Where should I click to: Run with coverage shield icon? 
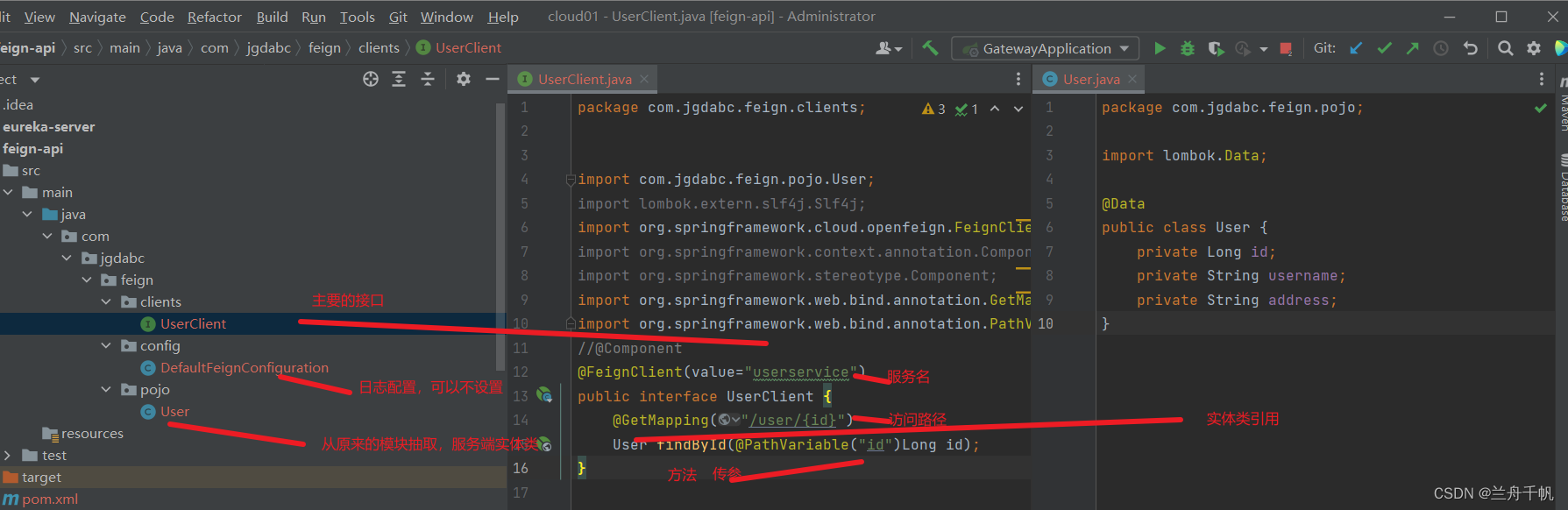click(x=1216, y=48)
